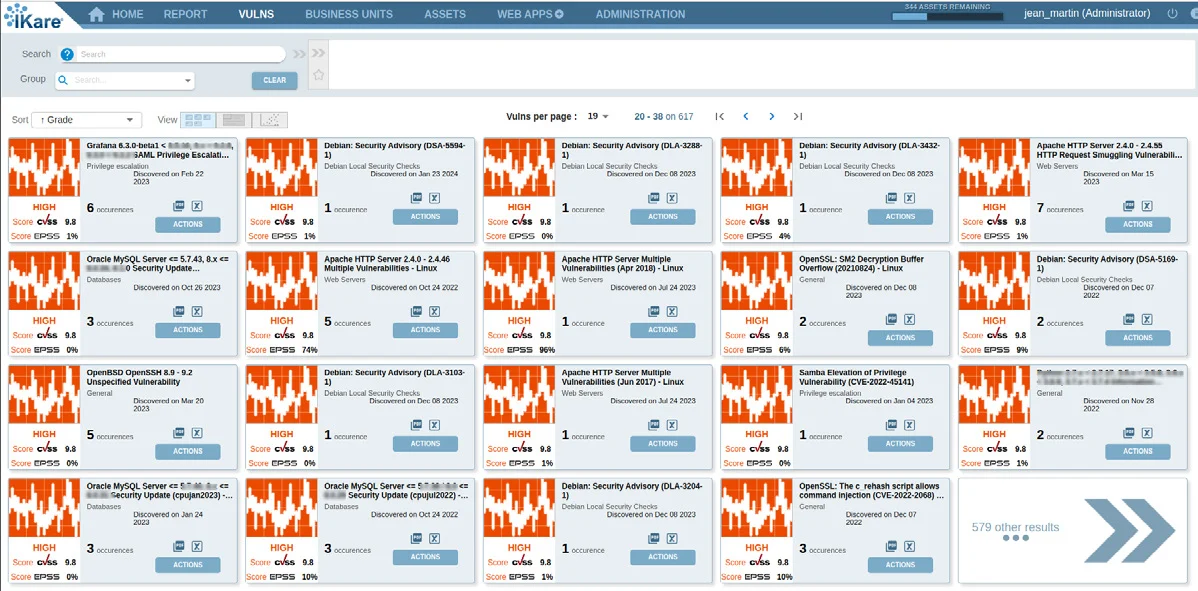The image size is (1198, 591).
Task: Open the Group search dropdown
Action: pyautogui.click(x=124, y=80)
